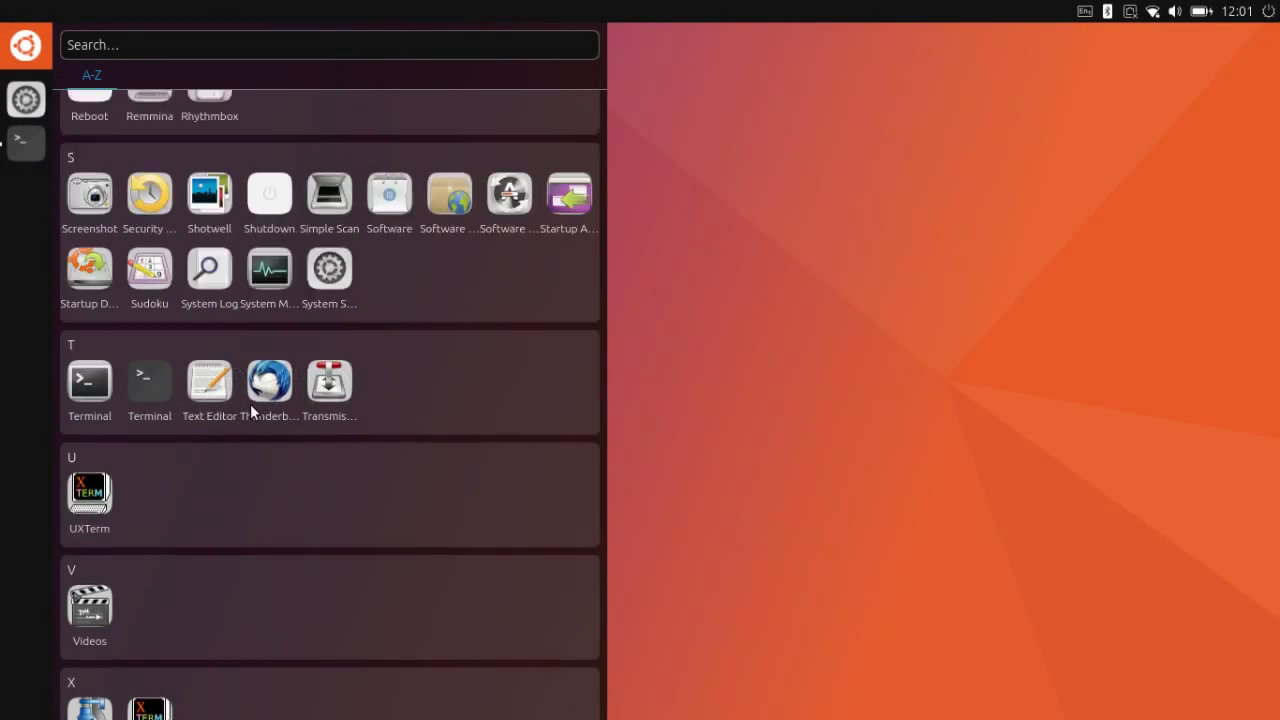
Task: Open Shotwell photo manager
Action: [x=209, y=194]
